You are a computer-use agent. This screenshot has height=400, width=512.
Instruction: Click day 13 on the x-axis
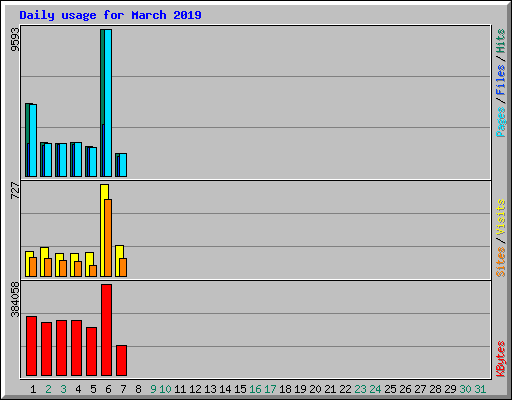210,389
